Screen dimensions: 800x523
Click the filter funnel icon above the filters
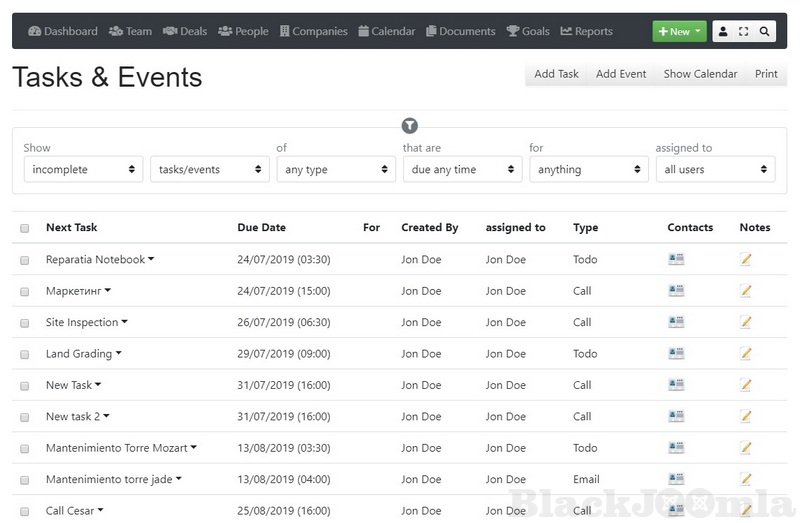click(409, 125)
